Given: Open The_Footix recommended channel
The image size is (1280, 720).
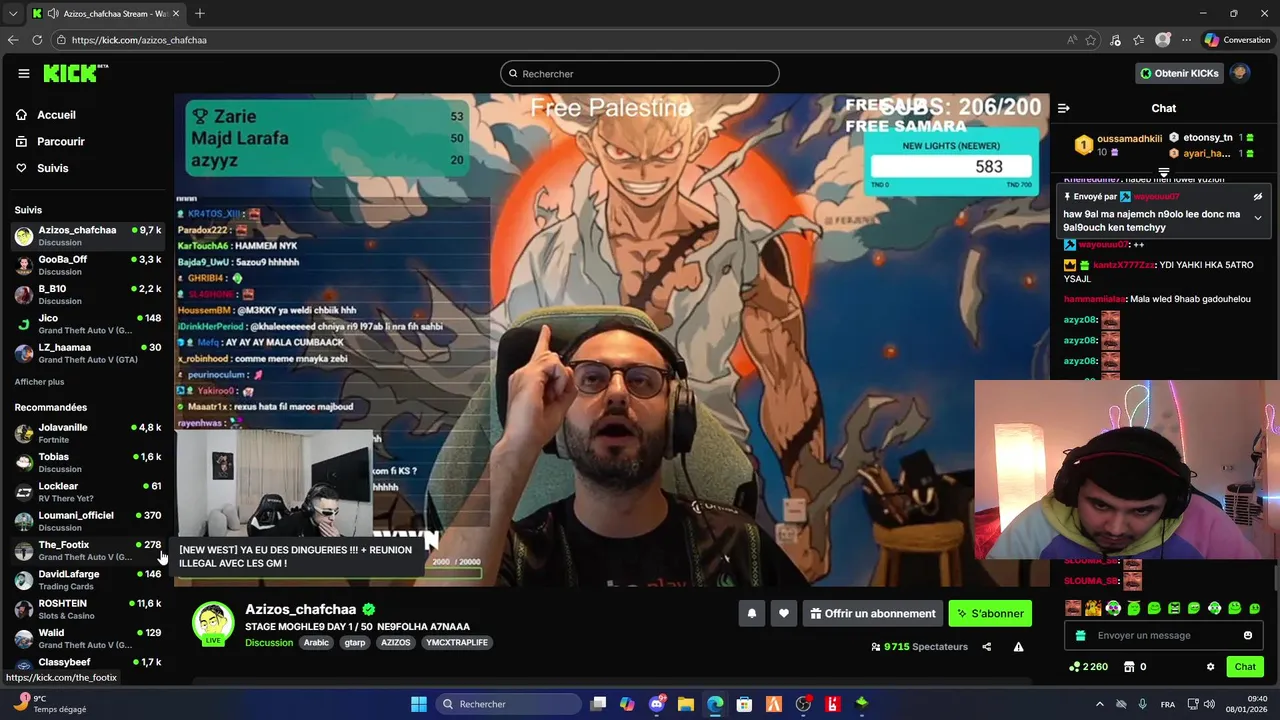Looking at the screenshot, I should coord(87,550).
